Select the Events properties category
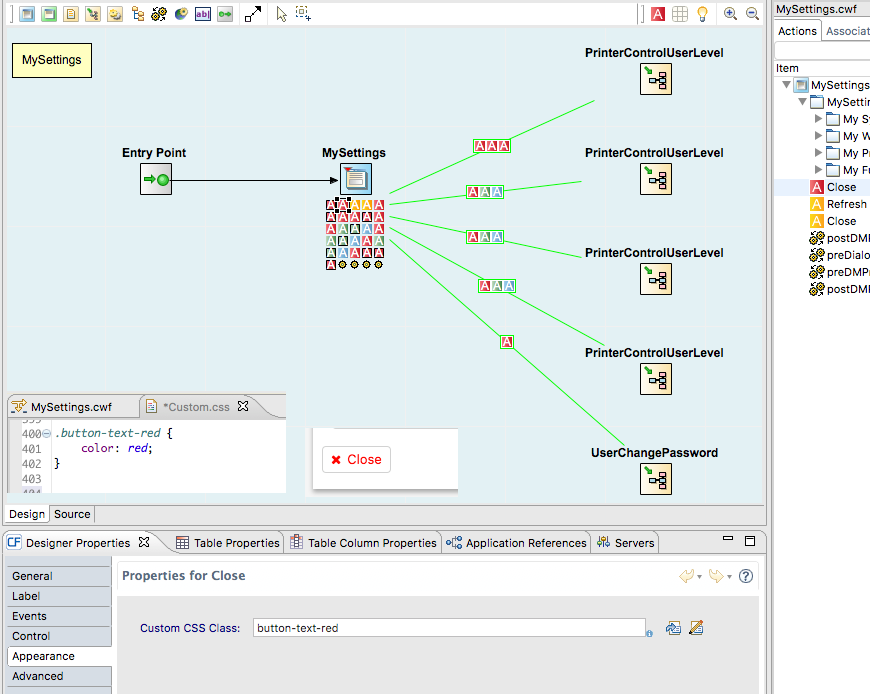870x694 pixels. [x=59, y=616]
